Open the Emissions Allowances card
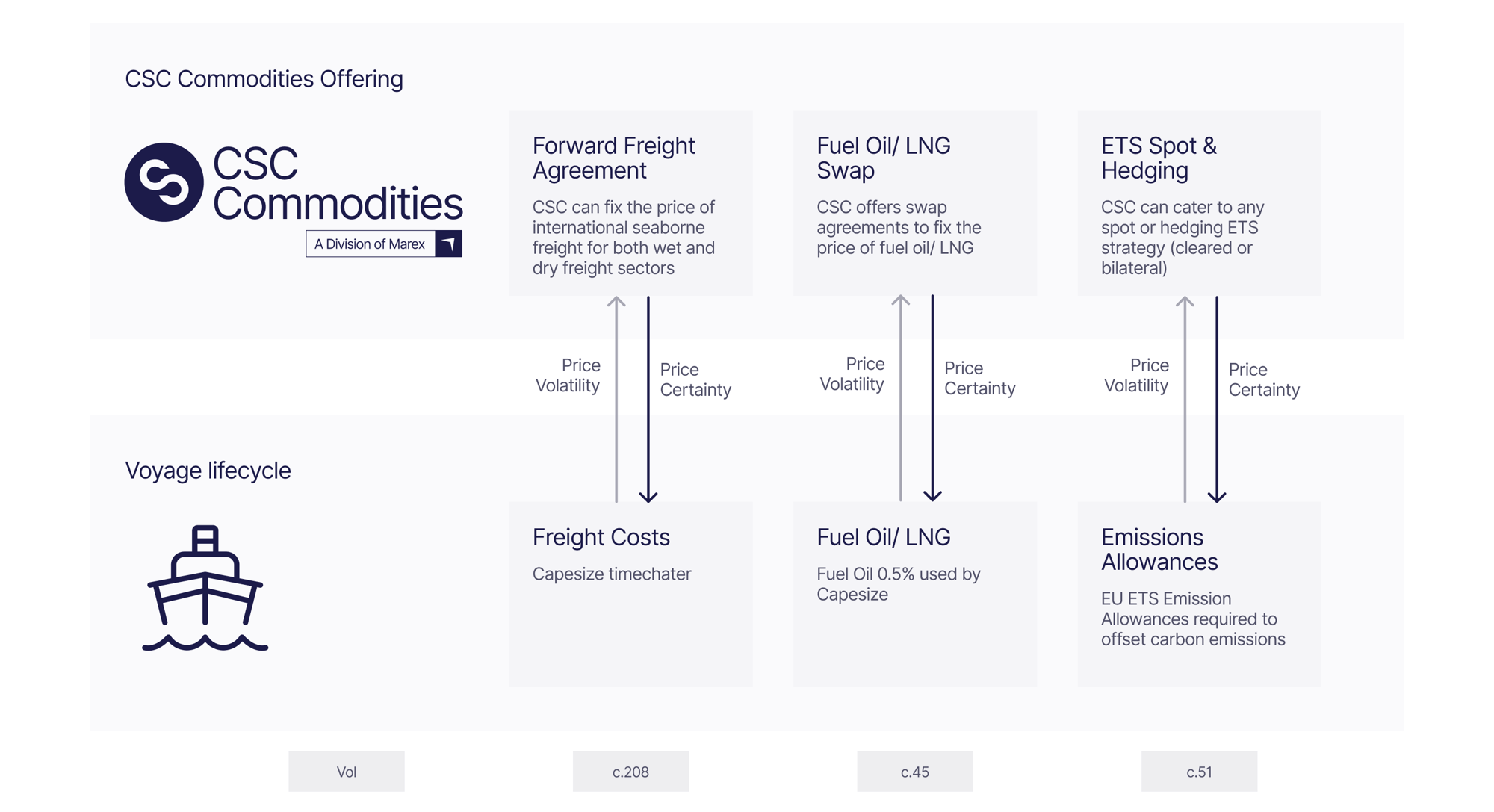This screenshot has height=812, width=1494. pyautogui.click(x=1200, y=595)
